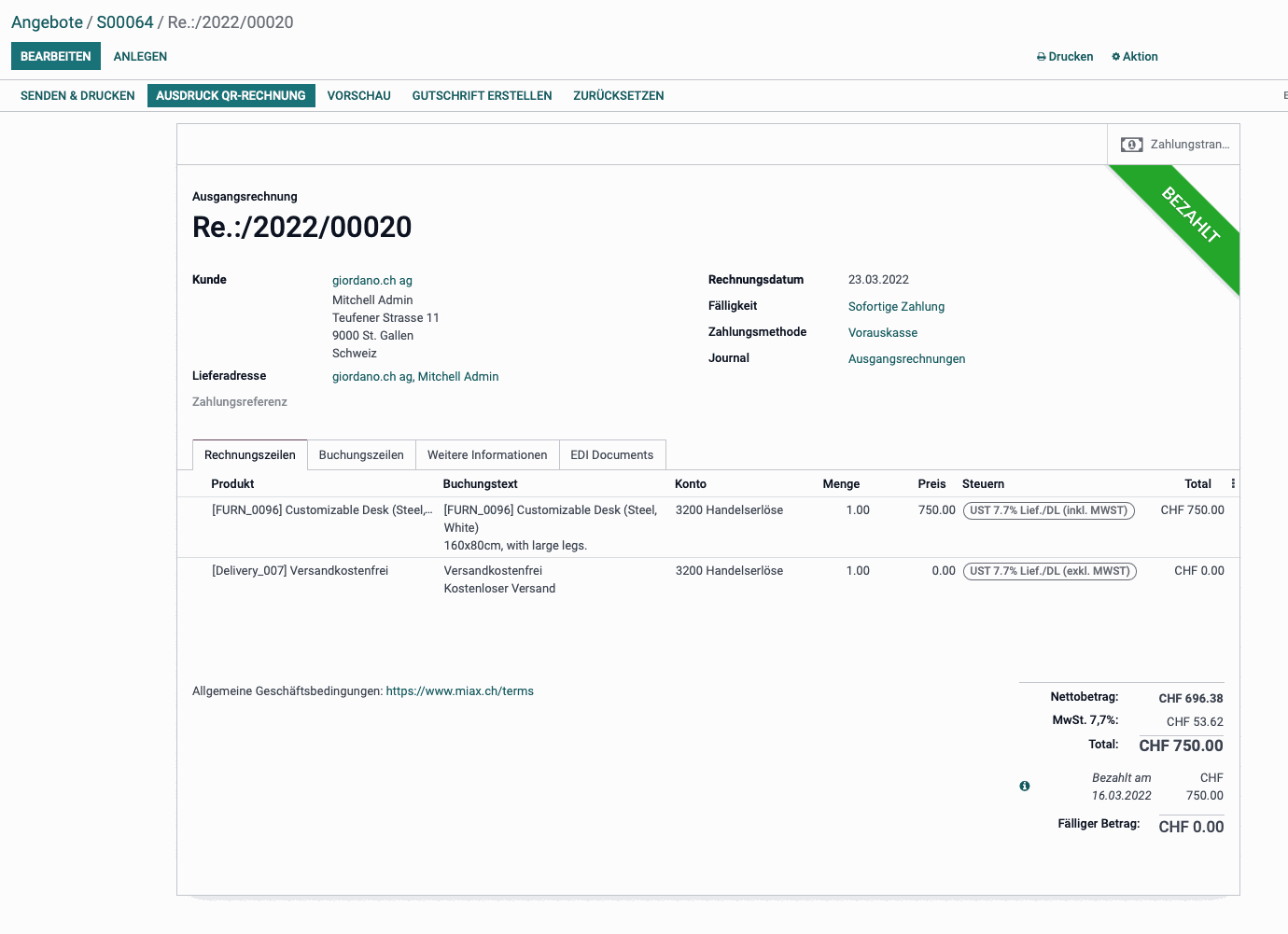Click GUTSCHRIFT ERSTELLEN
Viewport: 1288px width, 934px height.
[482, 95]
